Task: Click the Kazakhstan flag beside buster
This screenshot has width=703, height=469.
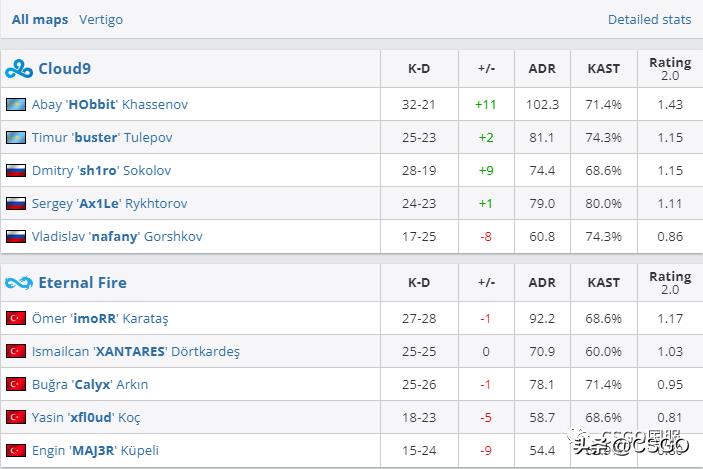Action: coord(16,138)
